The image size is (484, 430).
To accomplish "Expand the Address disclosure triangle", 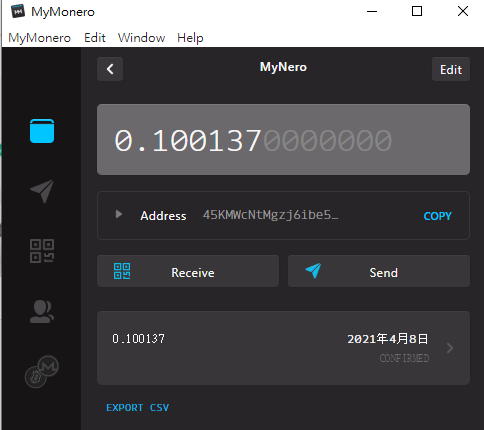I will 119,214.
